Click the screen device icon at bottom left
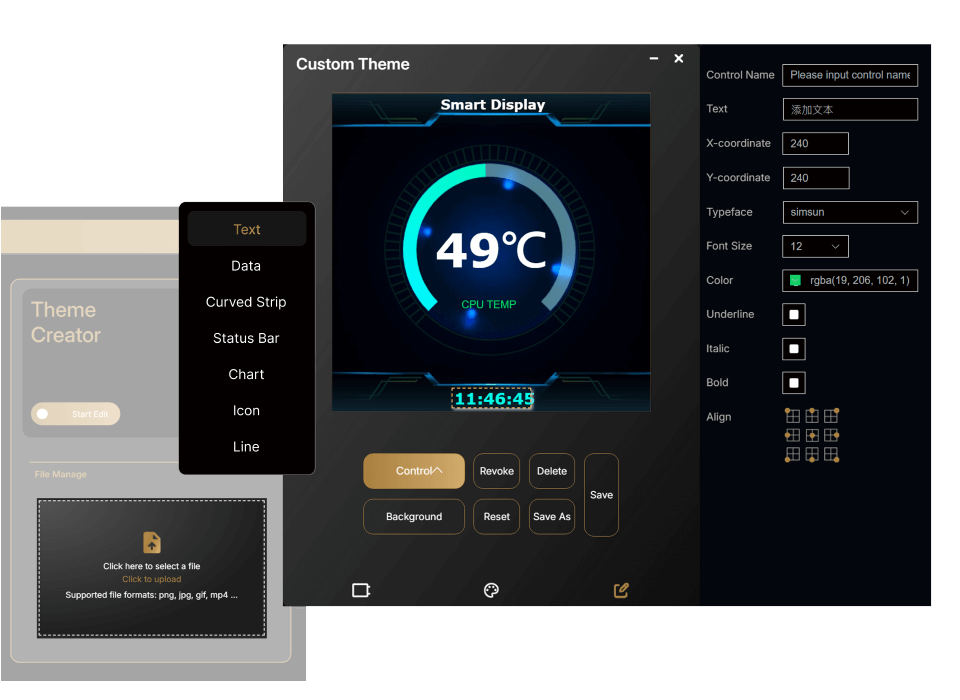Screen dimensions: 960x700 [361, 590]
